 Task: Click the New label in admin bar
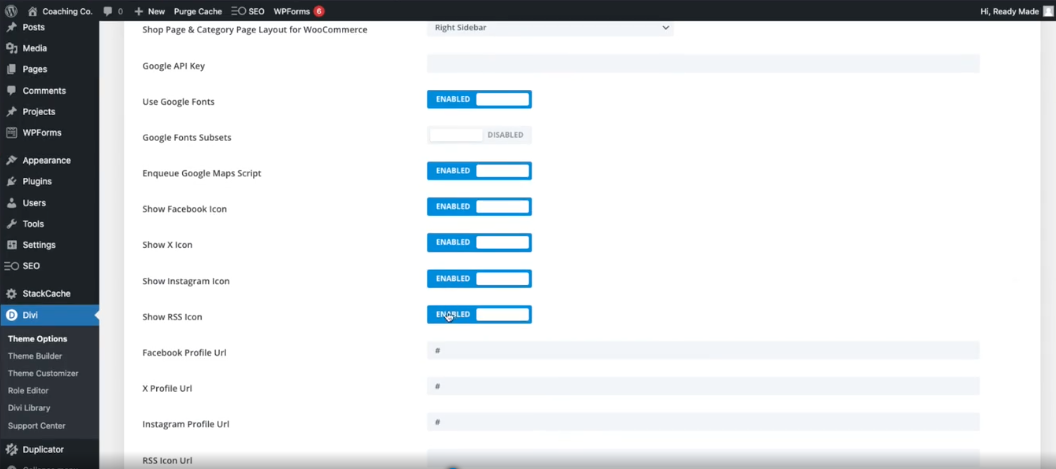156,11
